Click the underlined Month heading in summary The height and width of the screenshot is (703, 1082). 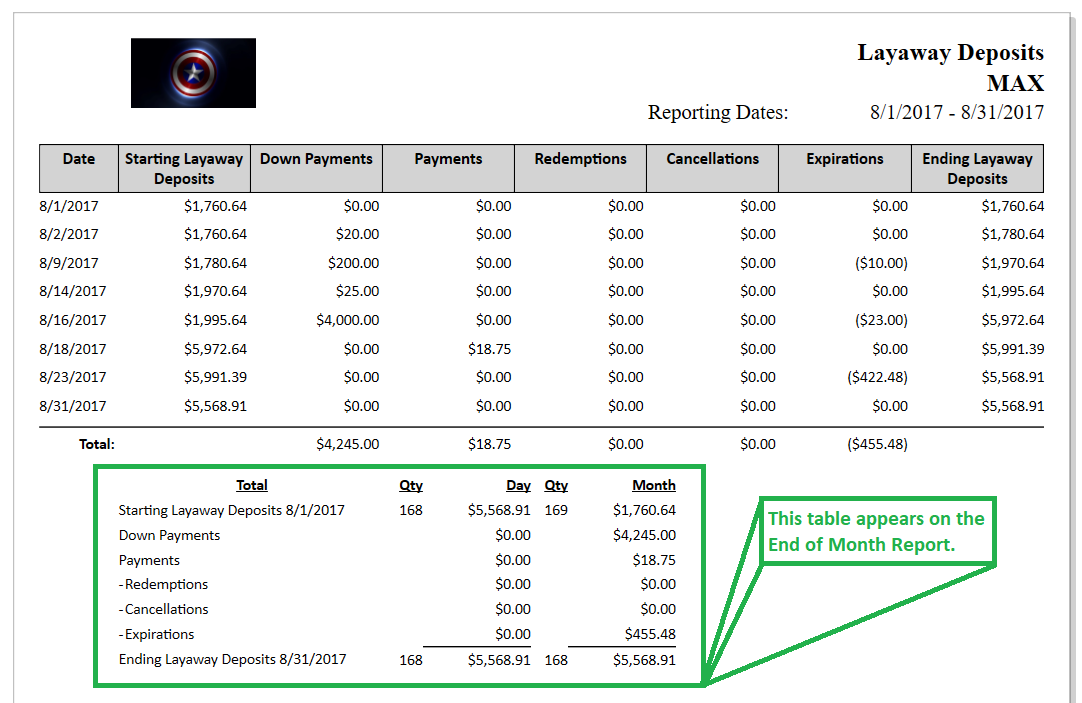(x=653, y=486)
